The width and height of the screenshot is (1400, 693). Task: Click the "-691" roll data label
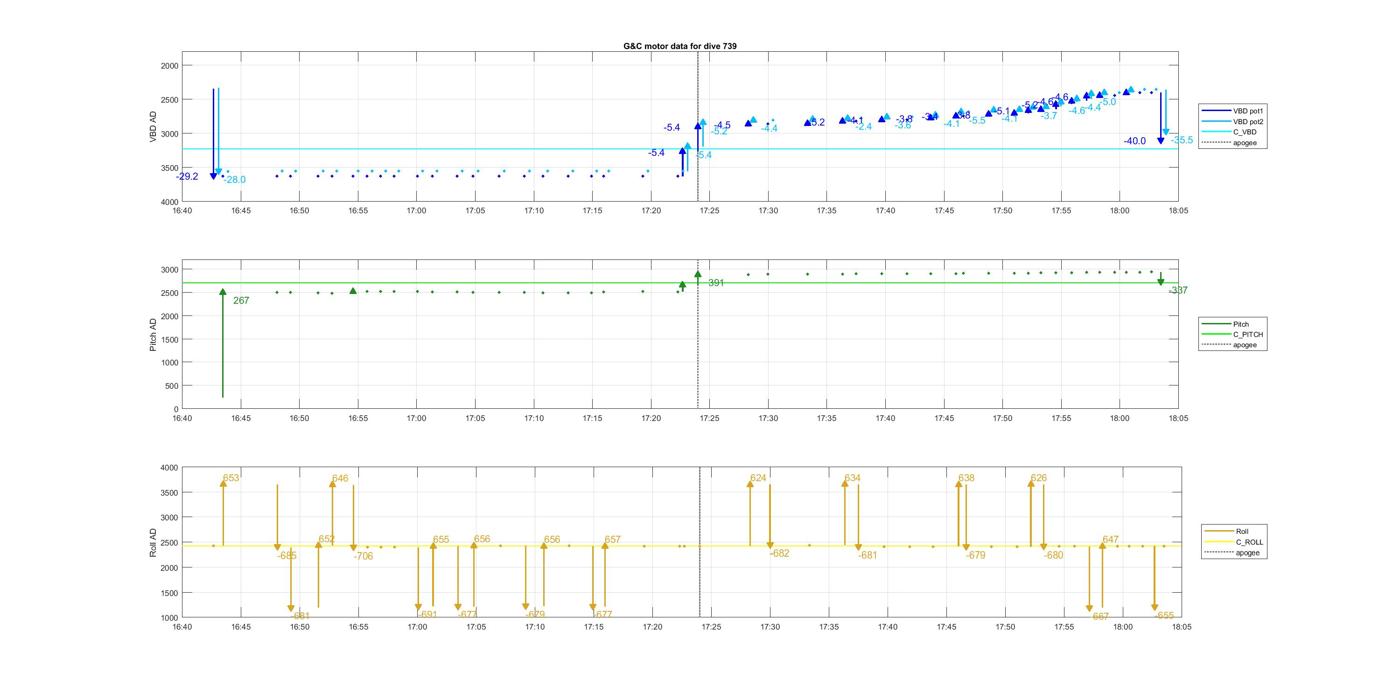click(427, 615)
